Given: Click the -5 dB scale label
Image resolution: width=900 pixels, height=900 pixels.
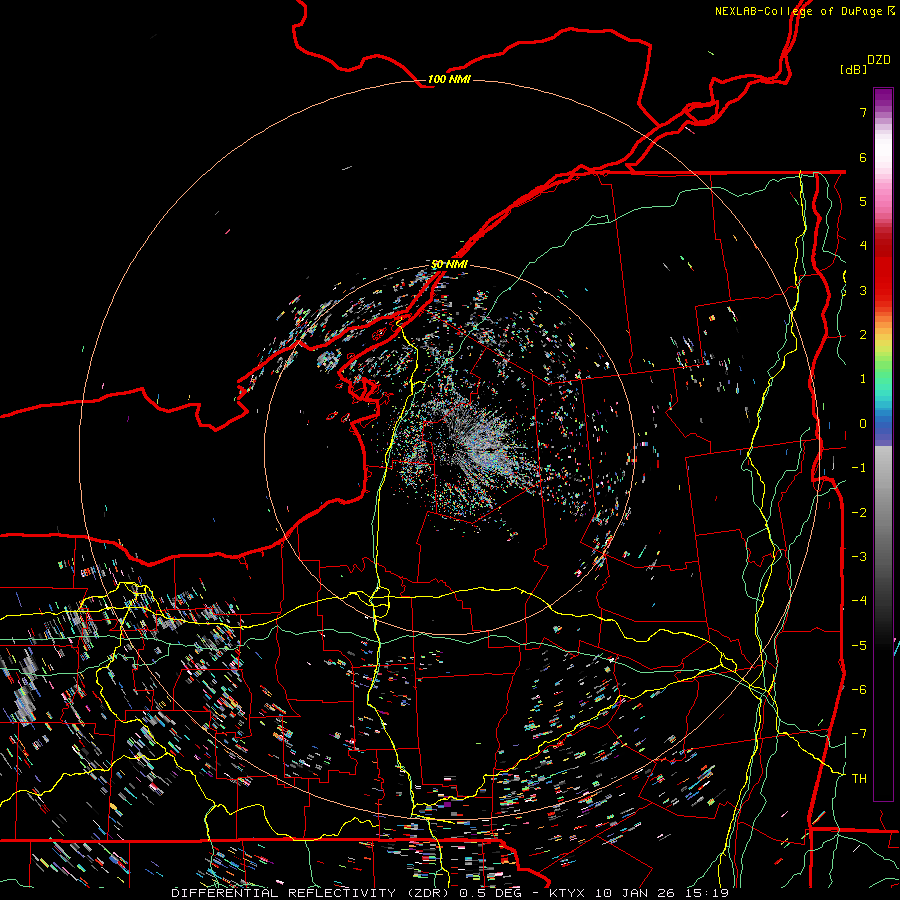Looking at the screenshot, I should [859, 646].
